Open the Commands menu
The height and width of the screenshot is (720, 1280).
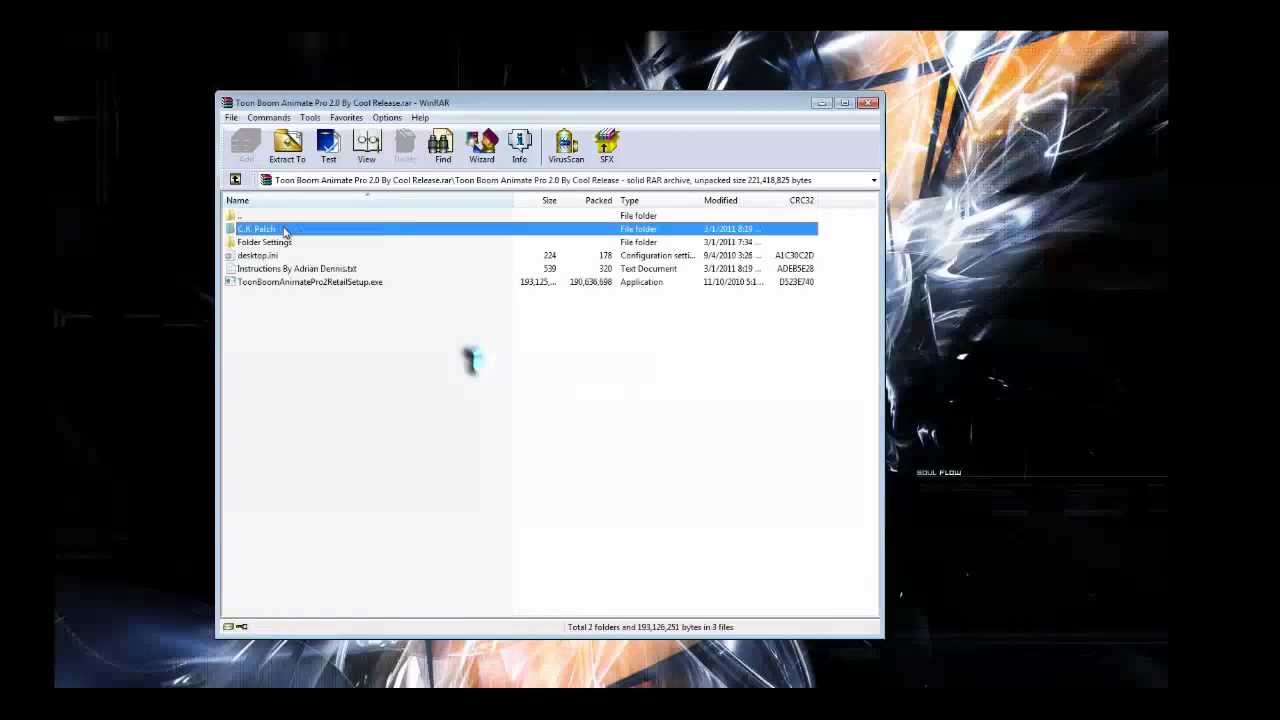[x=269, y=118]
